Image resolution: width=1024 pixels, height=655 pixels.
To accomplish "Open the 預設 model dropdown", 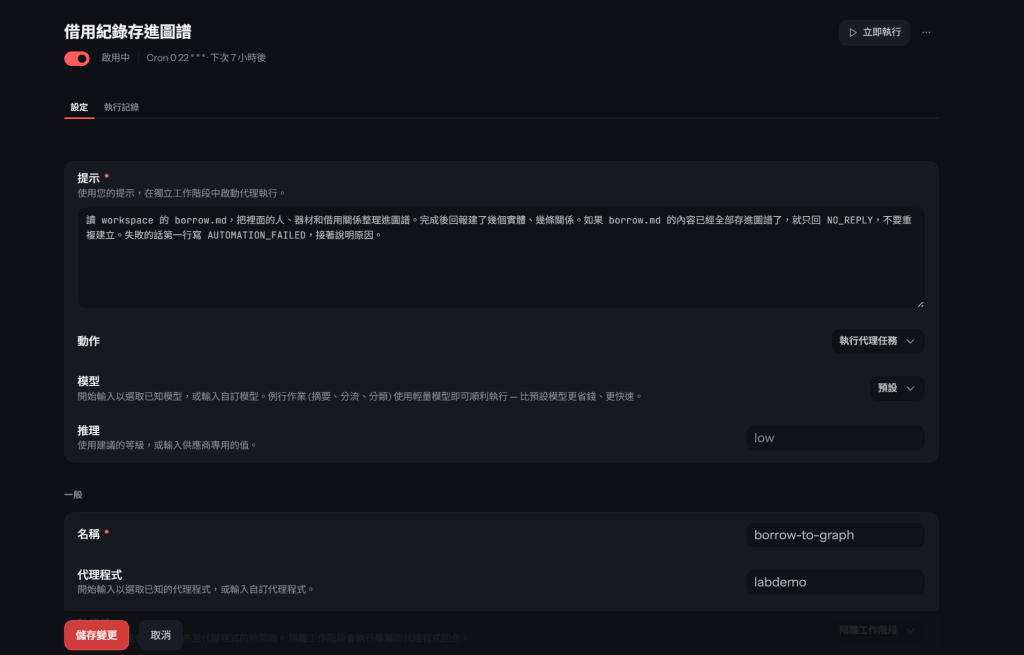I will pyautogui.click(x=897, y=388).
